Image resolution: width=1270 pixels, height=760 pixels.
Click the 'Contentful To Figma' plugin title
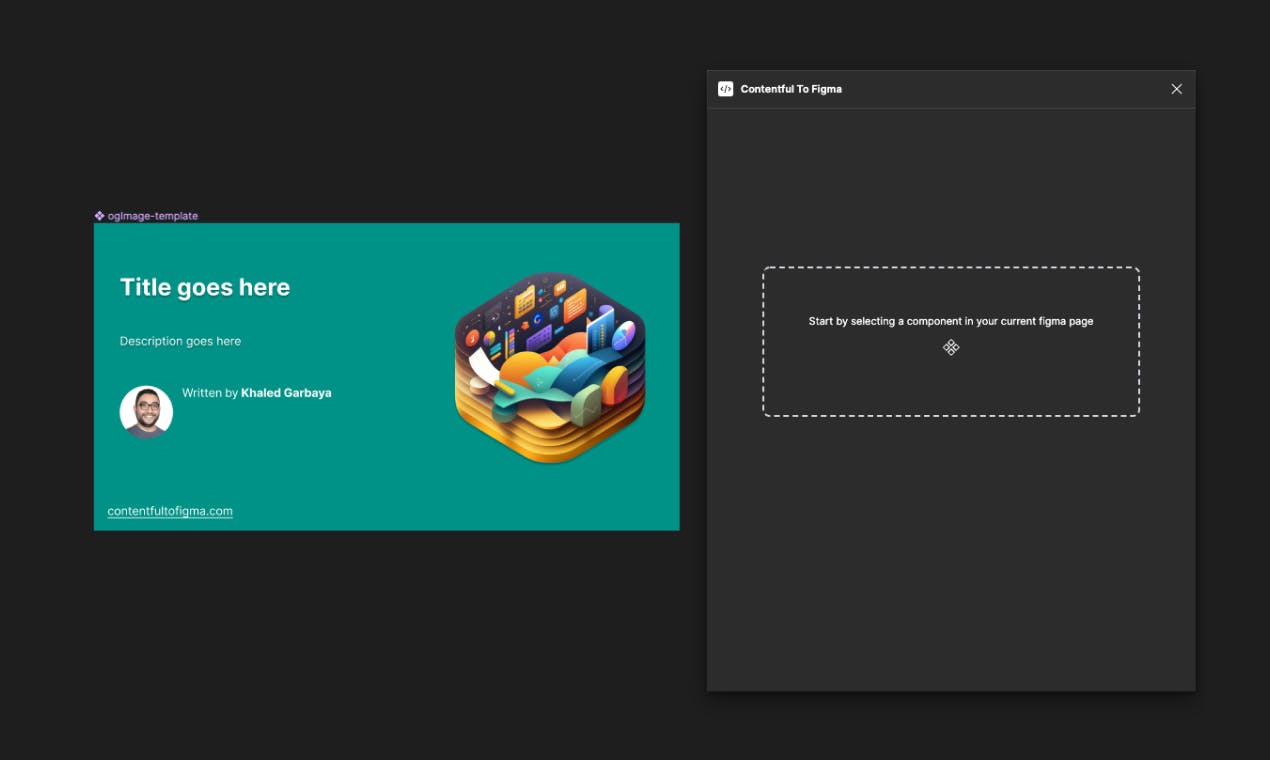click(791, 89)
